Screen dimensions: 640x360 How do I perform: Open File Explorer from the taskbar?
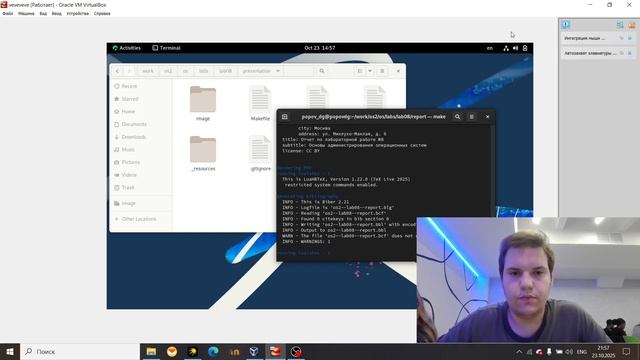tap(151, 351)
